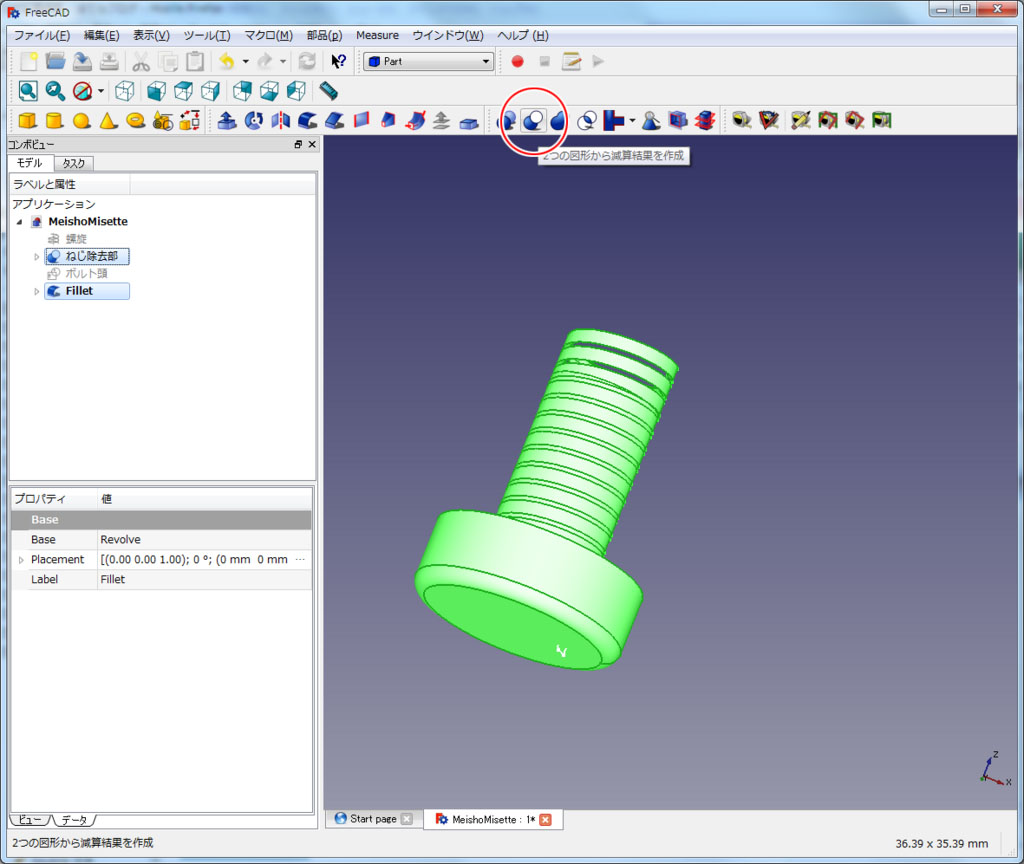
Task: Switch to the タスク tab
Action: (x=74, y=163)
